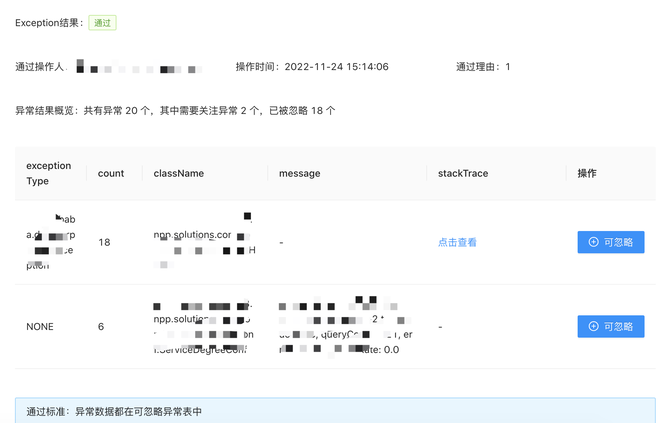Click the 通过标准 info banner
Viewport: 670px width, 423px height.
[x=335, y=410]
